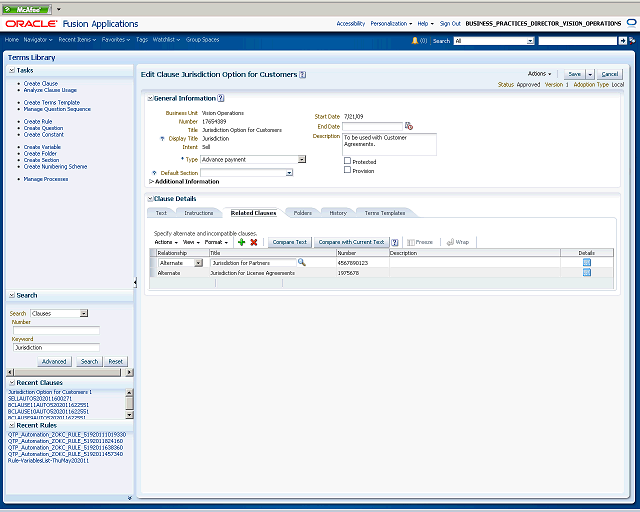Screen dimensions: 640x512
Task: Click the Number input field in Search panel
Action: (x=56, y=330)
